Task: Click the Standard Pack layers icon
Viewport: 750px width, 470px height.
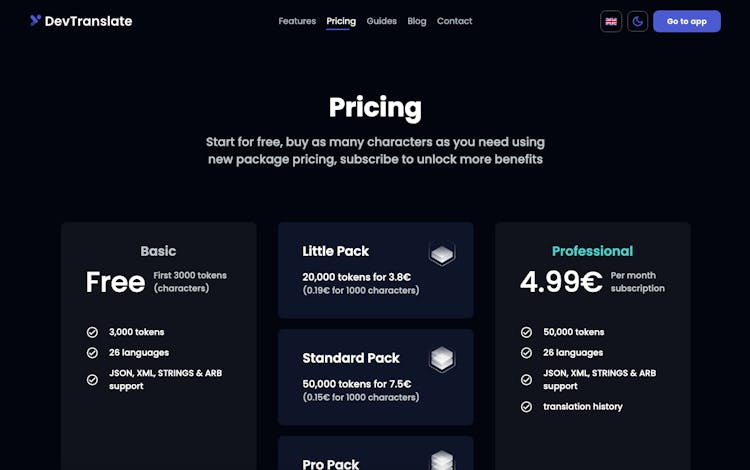Action: point(442,359)
